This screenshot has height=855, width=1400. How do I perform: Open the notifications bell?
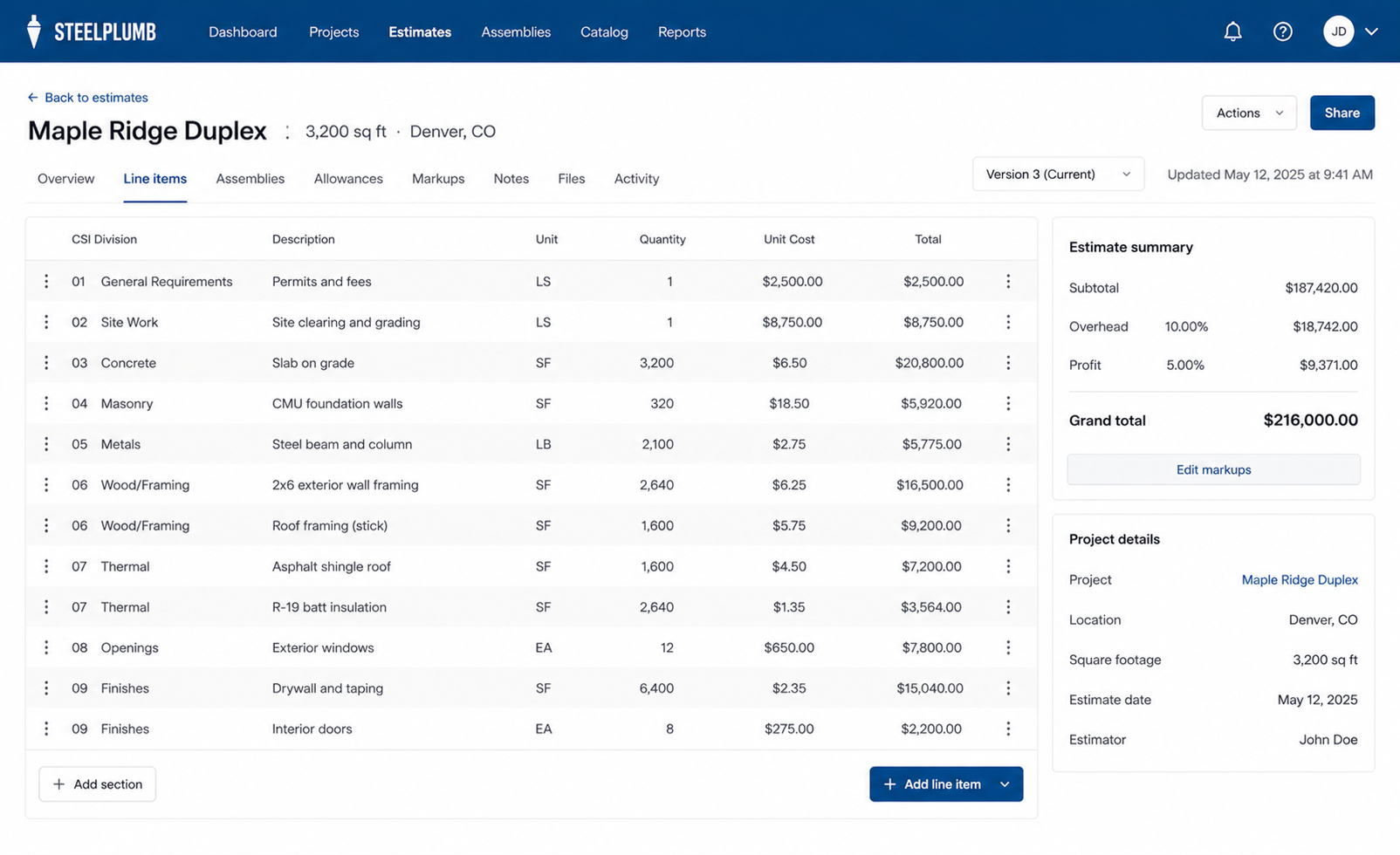click(1232, 31)
